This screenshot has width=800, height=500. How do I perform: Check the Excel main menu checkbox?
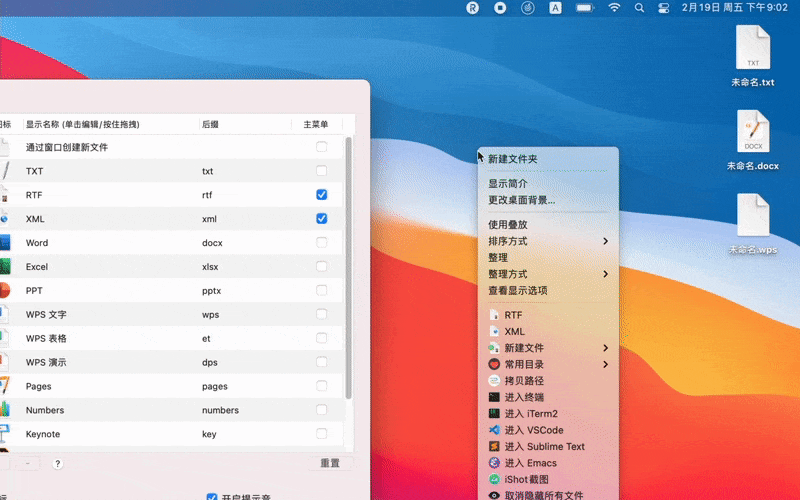(321, 266)
